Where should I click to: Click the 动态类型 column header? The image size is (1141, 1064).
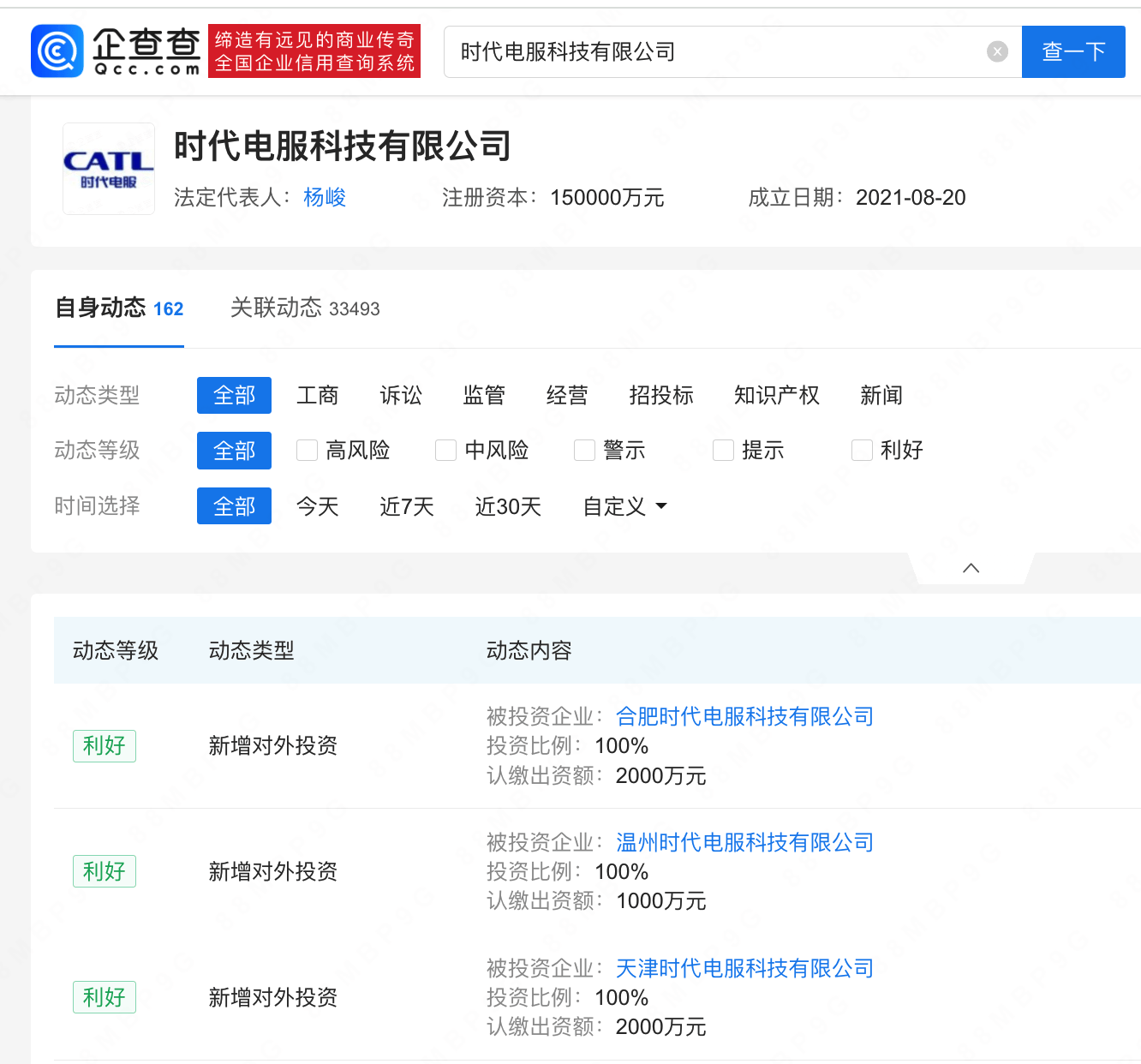tap(252, 651)
